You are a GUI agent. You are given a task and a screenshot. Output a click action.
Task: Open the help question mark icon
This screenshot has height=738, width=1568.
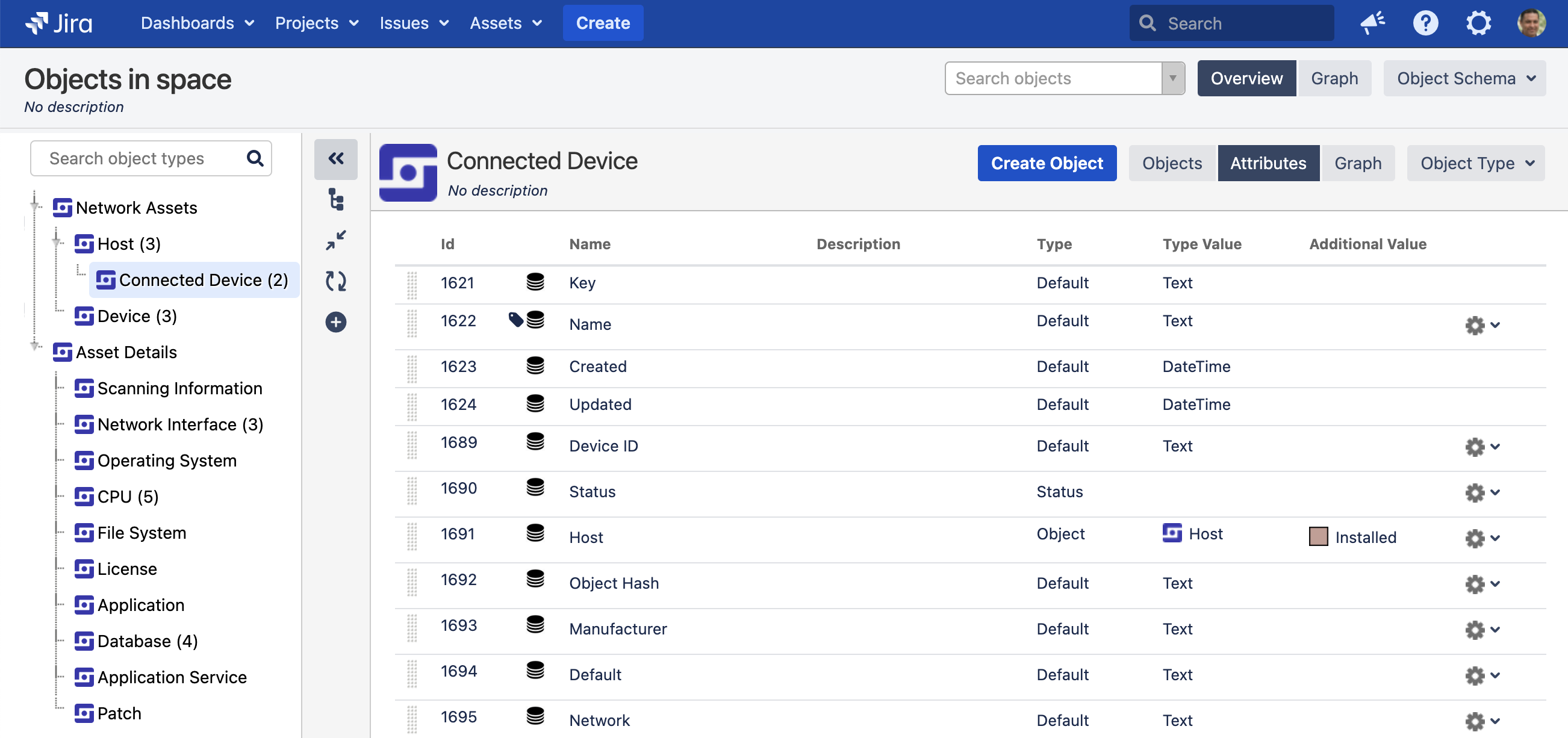tap(1425, 23)
